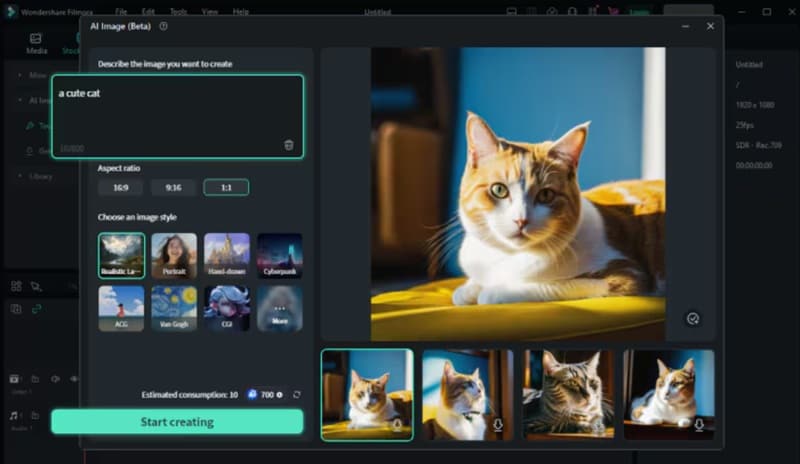
Task: Select the 16:9 aspect ratio
Action: [x=120, y=187]
